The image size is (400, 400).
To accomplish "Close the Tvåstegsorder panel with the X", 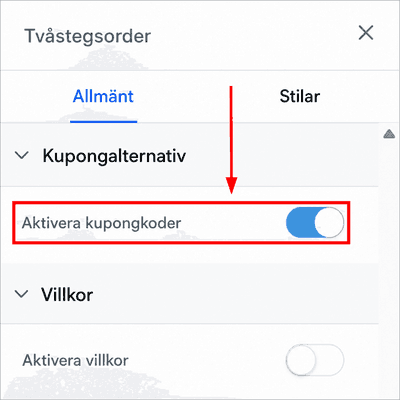I will coord(366,33).
